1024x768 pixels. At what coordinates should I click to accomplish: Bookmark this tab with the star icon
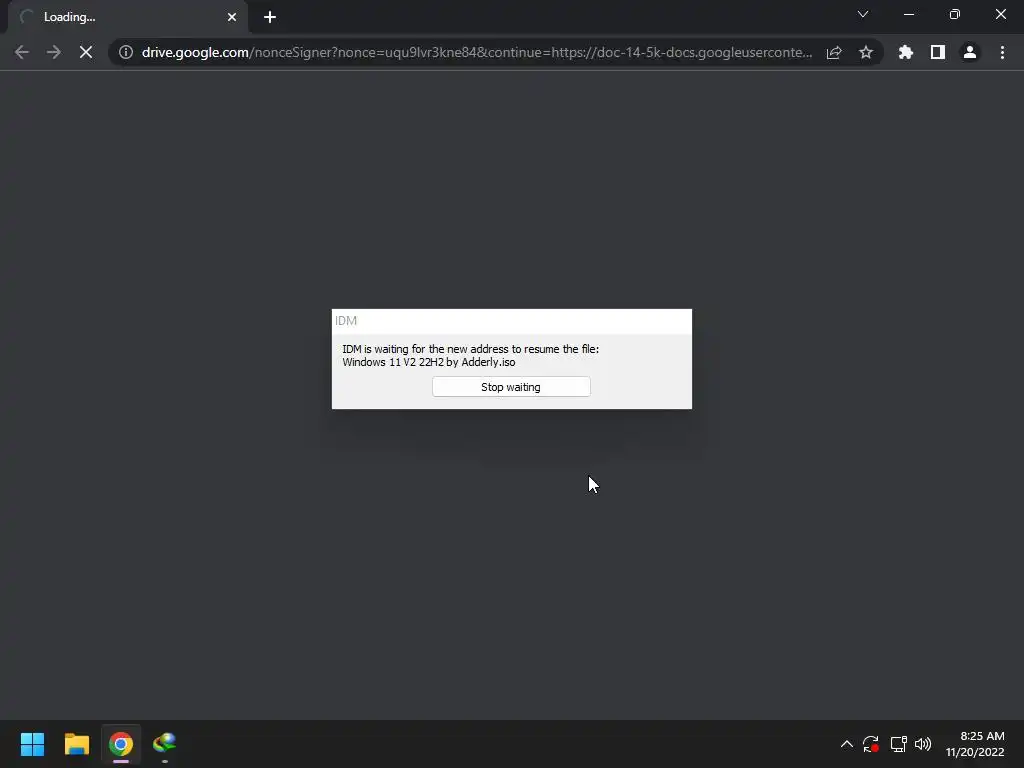866,52
